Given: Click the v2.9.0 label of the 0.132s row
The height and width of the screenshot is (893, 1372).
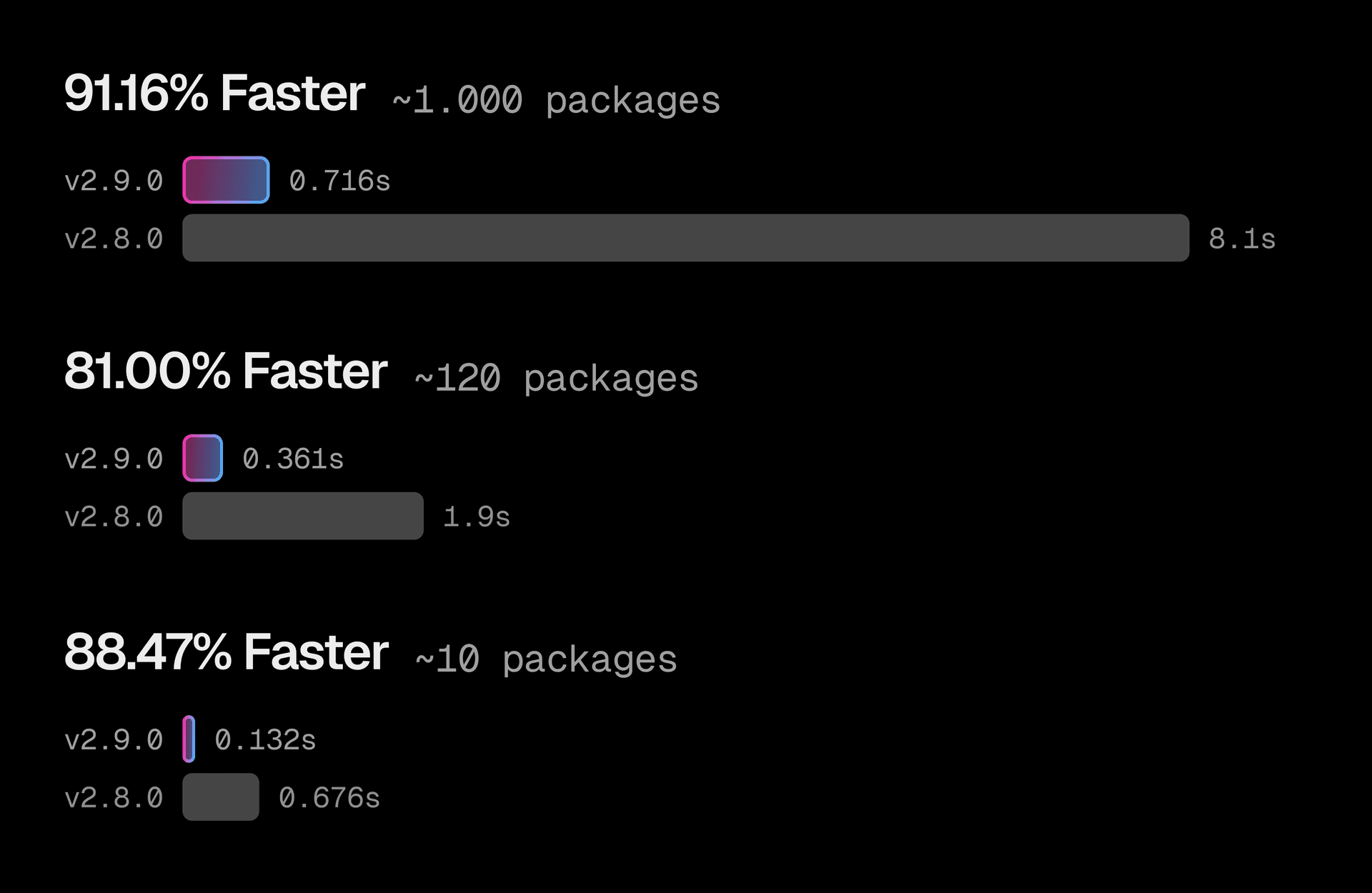Looking at the screenshot, I should [114, 739].
